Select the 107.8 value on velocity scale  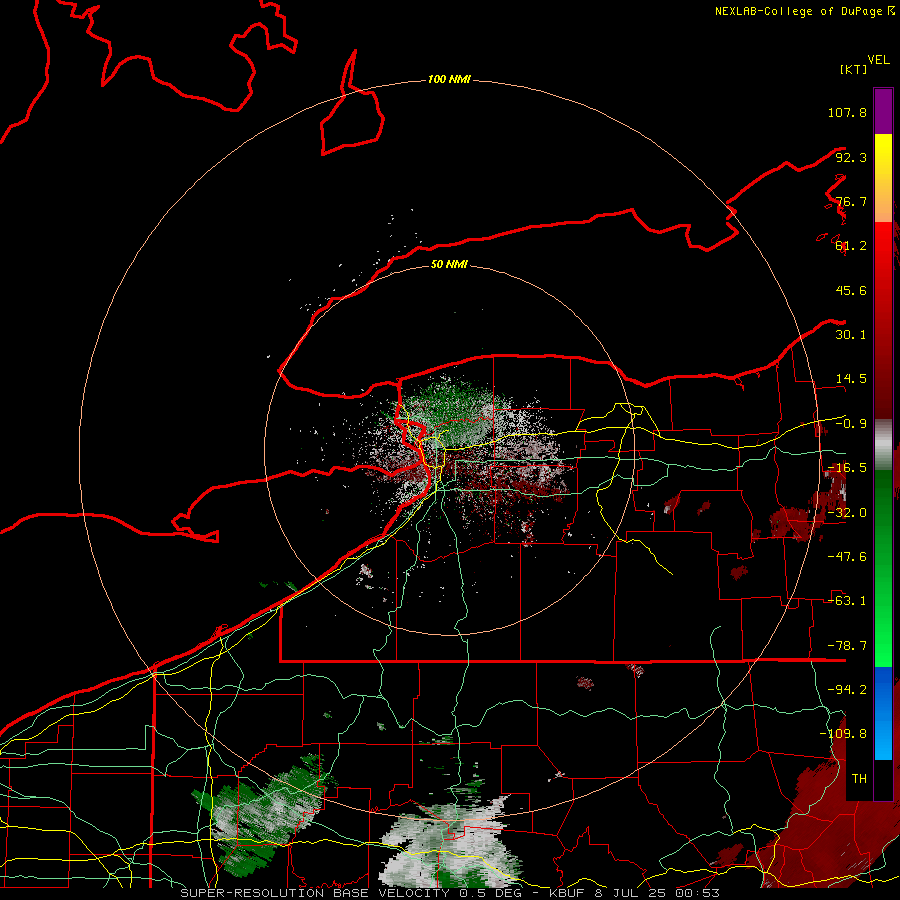tap(847, 112)
